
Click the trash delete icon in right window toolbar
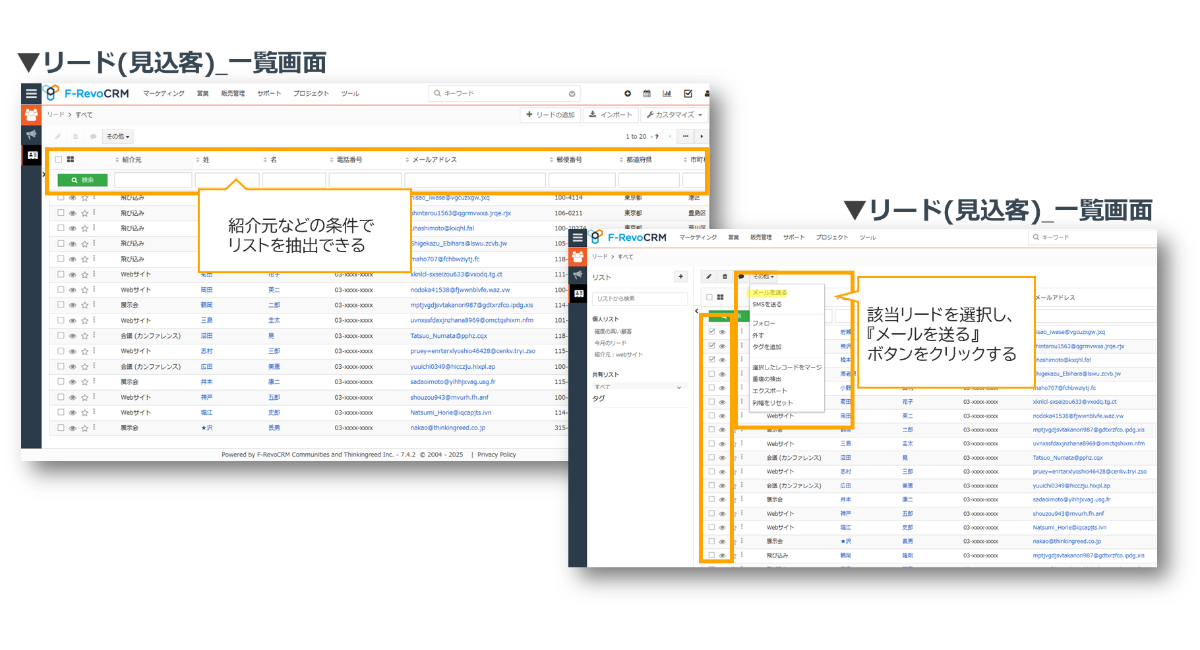[x=725, y=276]
